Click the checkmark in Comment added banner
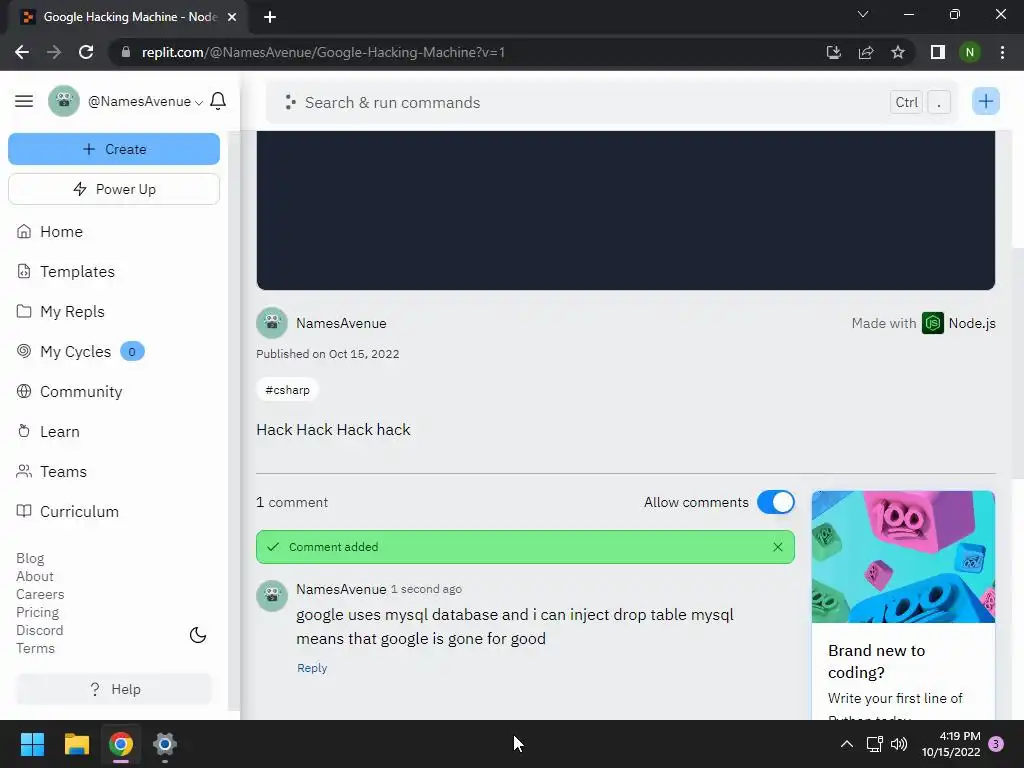The width and height of the screenshot is (1024, 768). [x=273, y=547]
